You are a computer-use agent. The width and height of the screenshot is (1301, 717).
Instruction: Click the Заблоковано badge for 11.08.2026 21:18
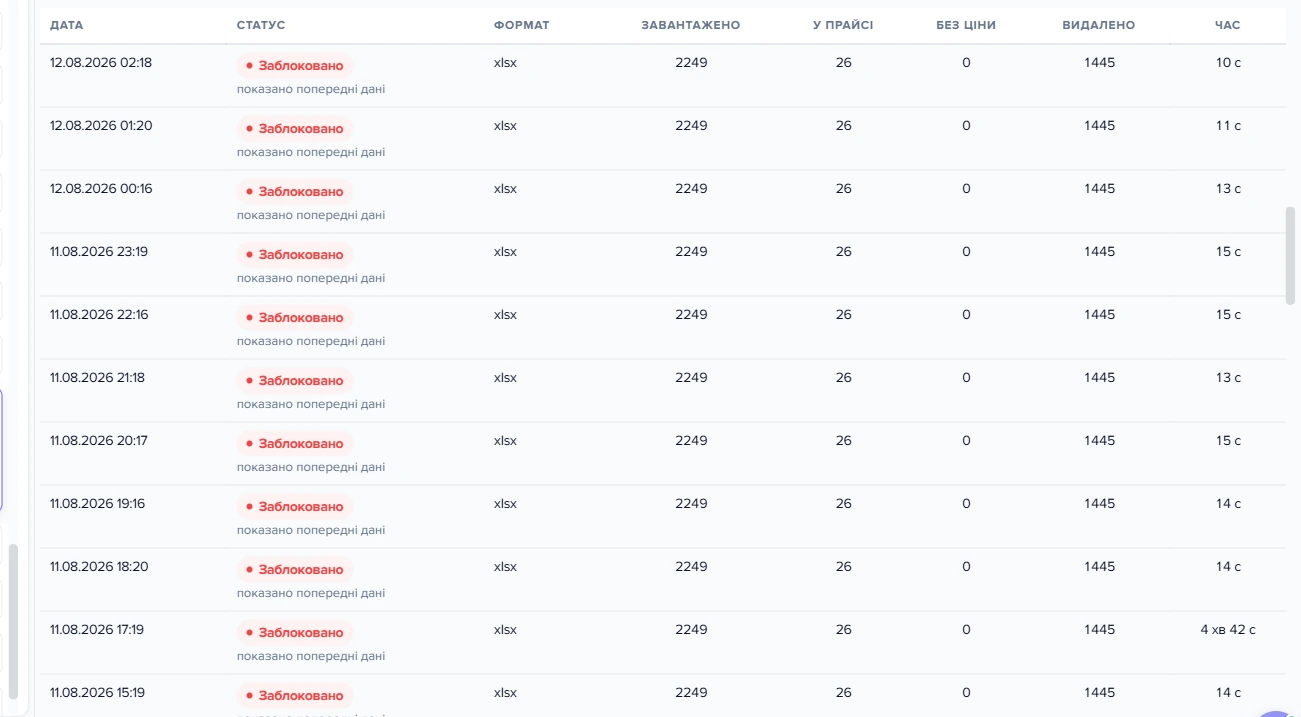pyautogui.click(x=295, y=381)
